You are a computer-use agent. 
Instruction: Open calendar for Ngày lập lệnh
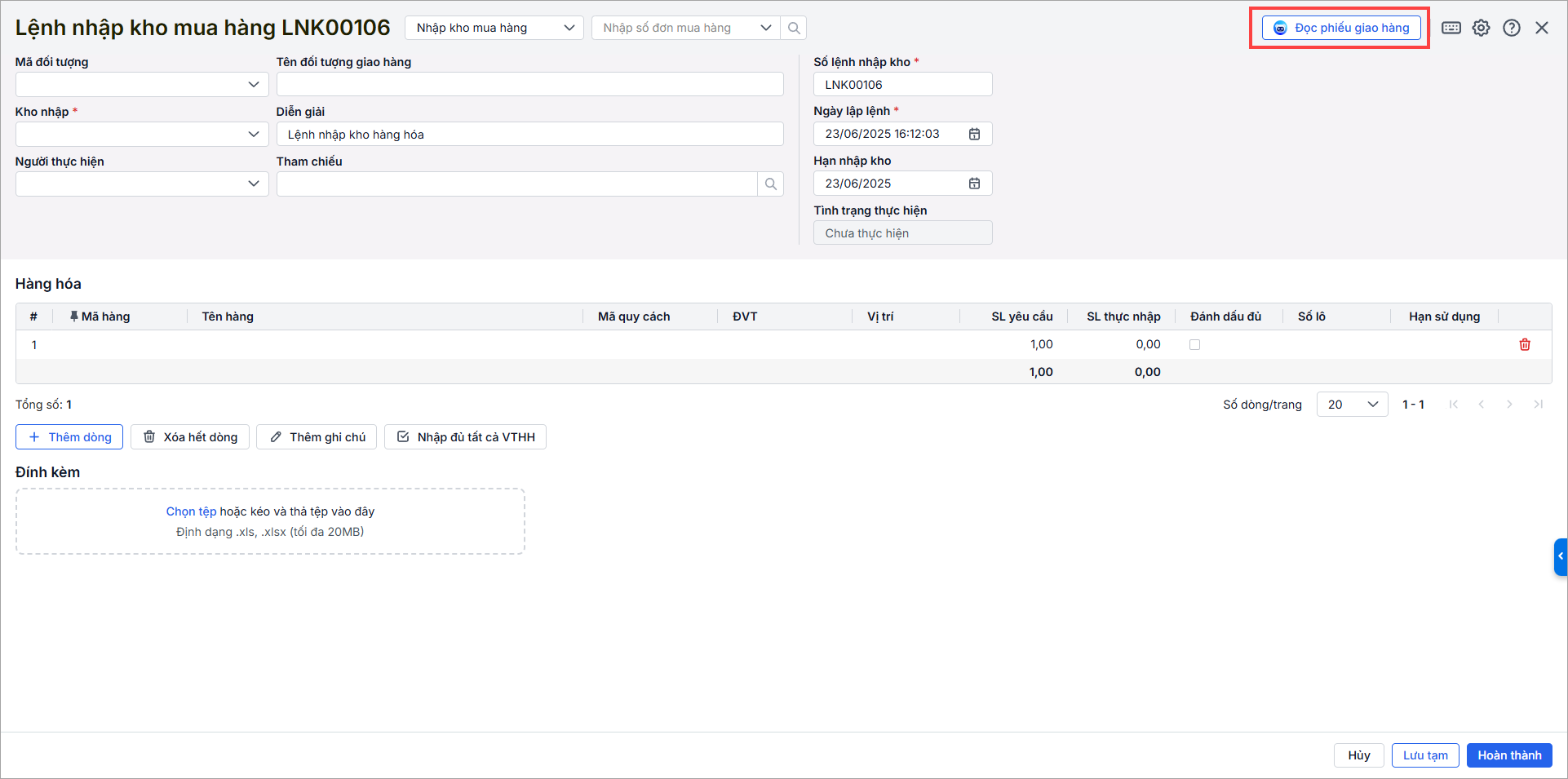pyautogui.click(x=974, y=134)
